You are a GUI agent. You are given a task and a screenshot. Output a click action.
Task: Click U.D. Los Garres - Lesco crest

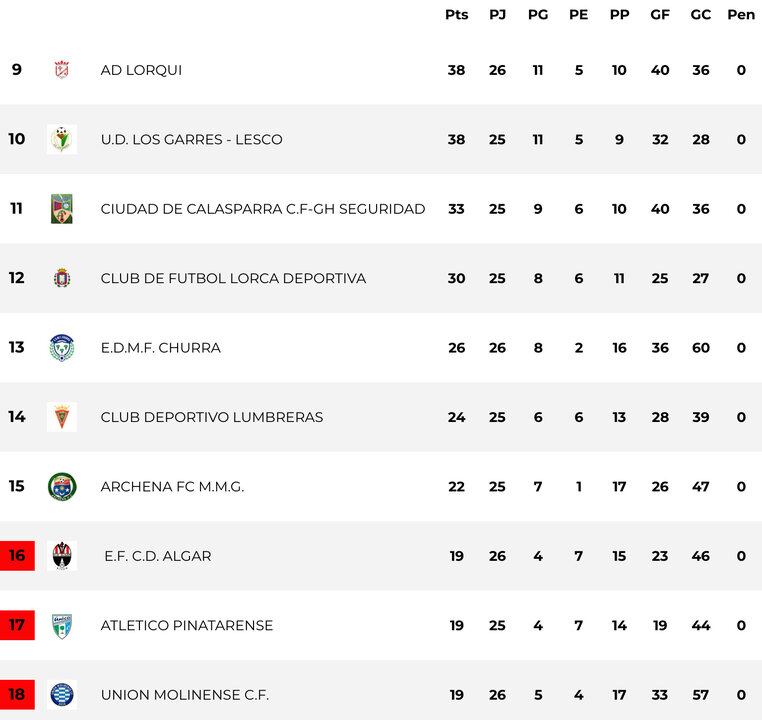point(62,139)
